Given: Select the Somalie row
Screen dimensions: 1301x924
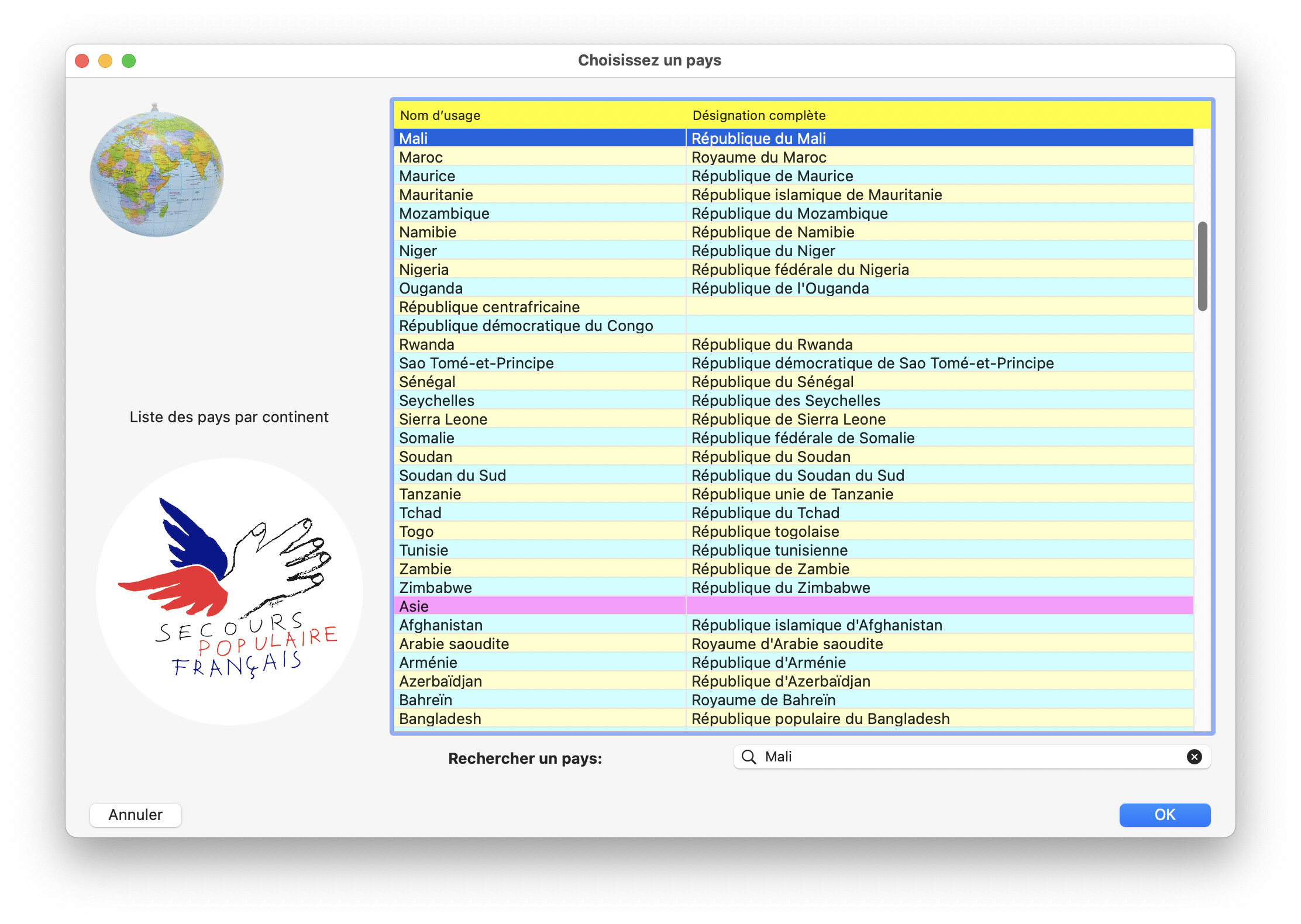Looking at the screenshot, I should (794, 437).
